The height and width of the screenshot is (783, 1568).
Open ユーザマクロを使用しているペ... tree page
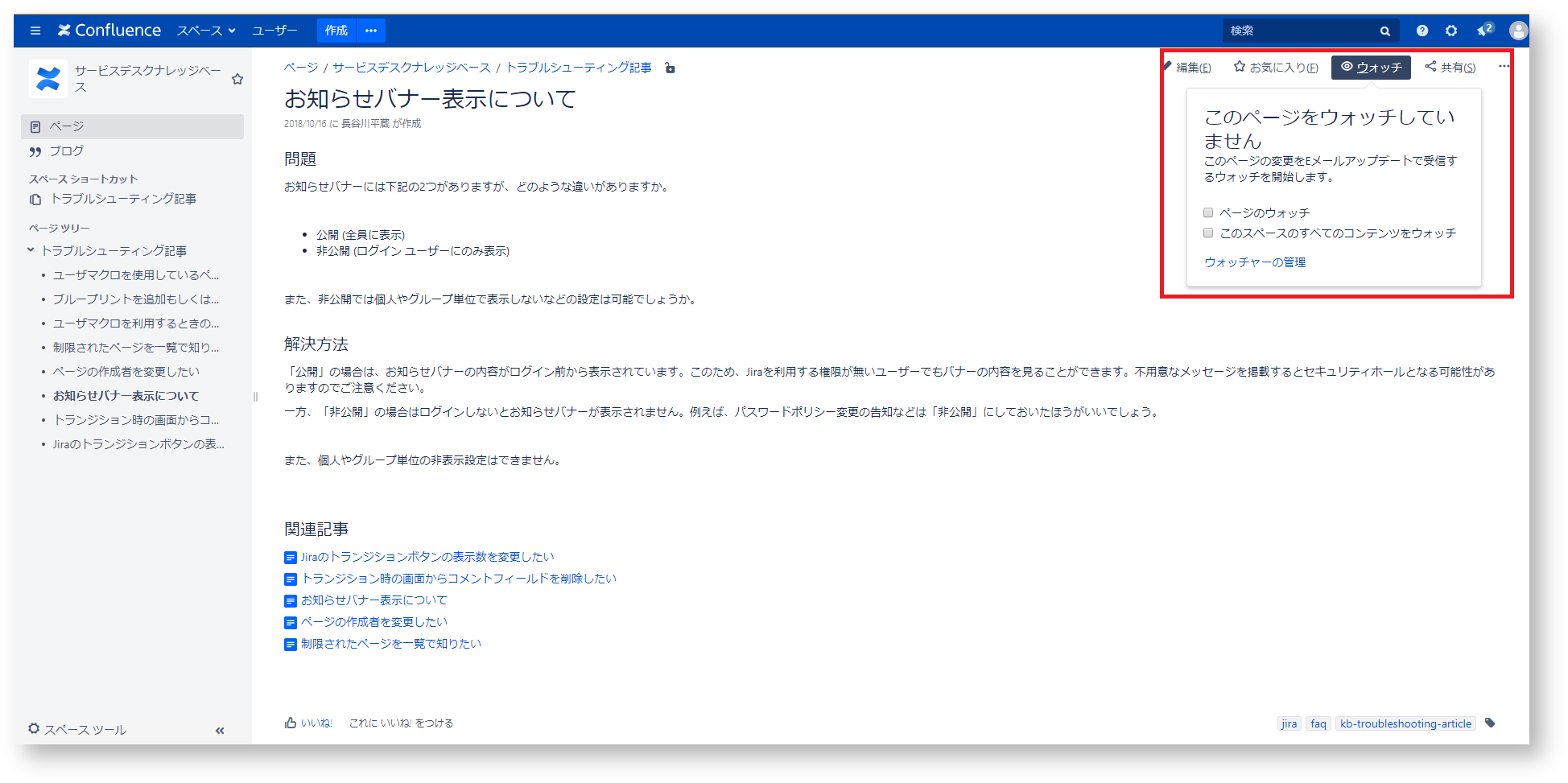point(135,275)
